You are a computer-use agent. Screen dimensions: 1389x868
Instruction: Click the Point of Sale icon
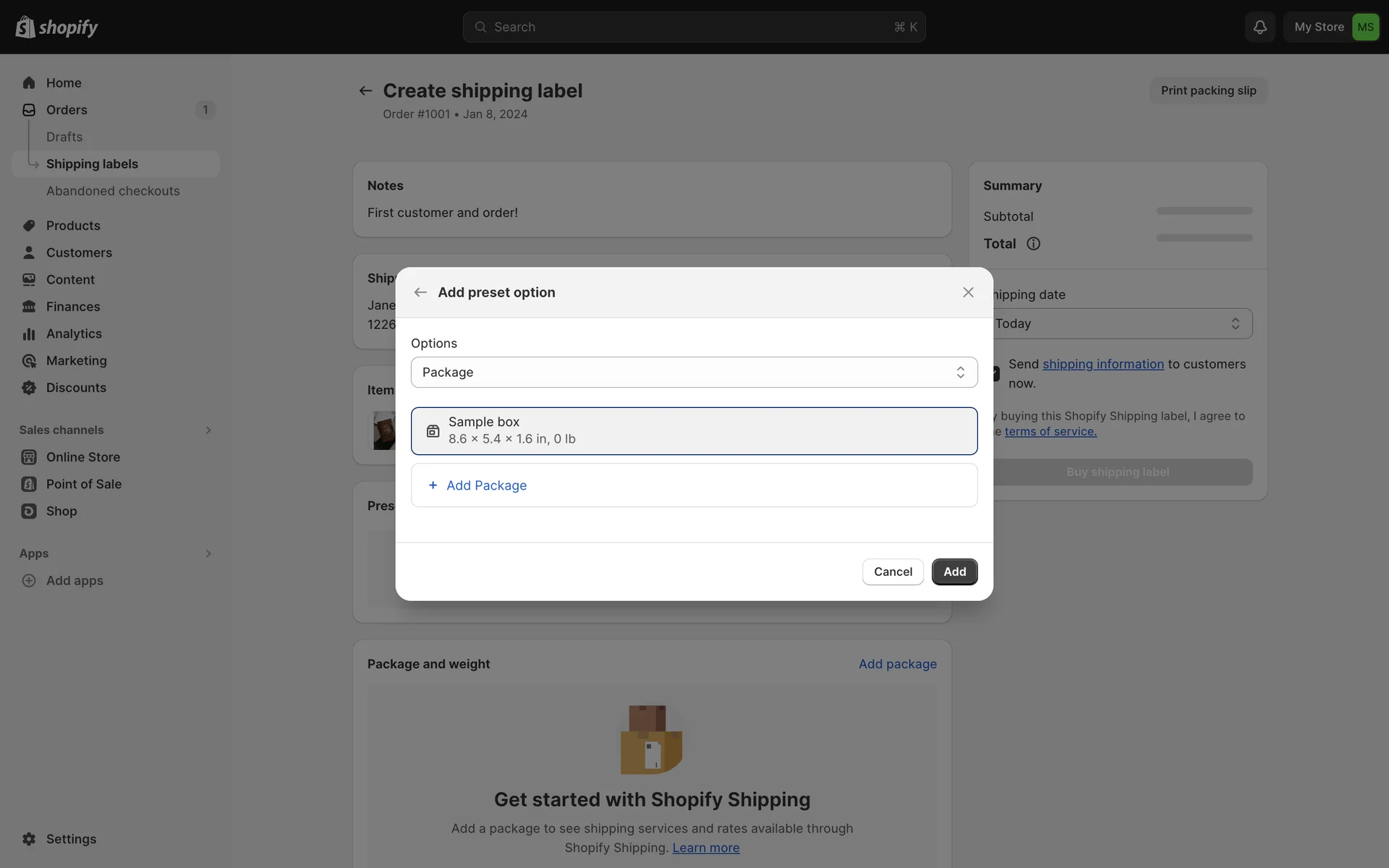click(x=29, y=484)
